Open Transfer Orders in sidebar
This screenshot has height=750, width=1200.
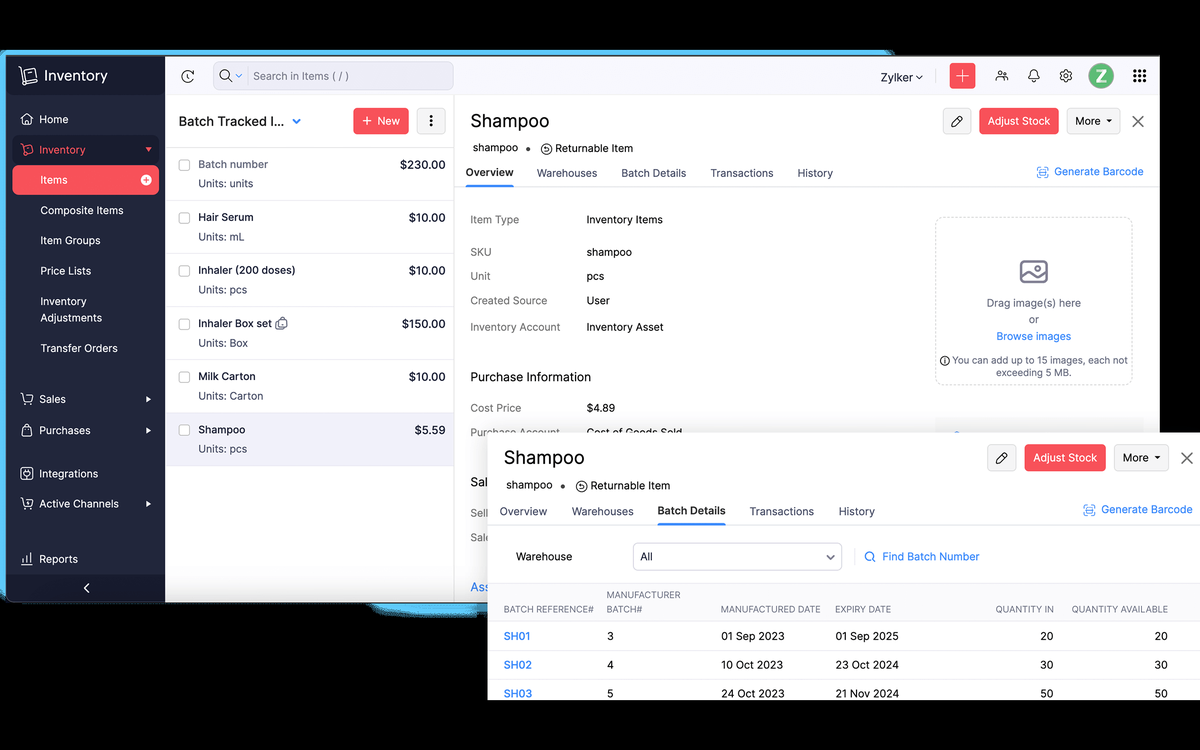(x=79, y=348)
